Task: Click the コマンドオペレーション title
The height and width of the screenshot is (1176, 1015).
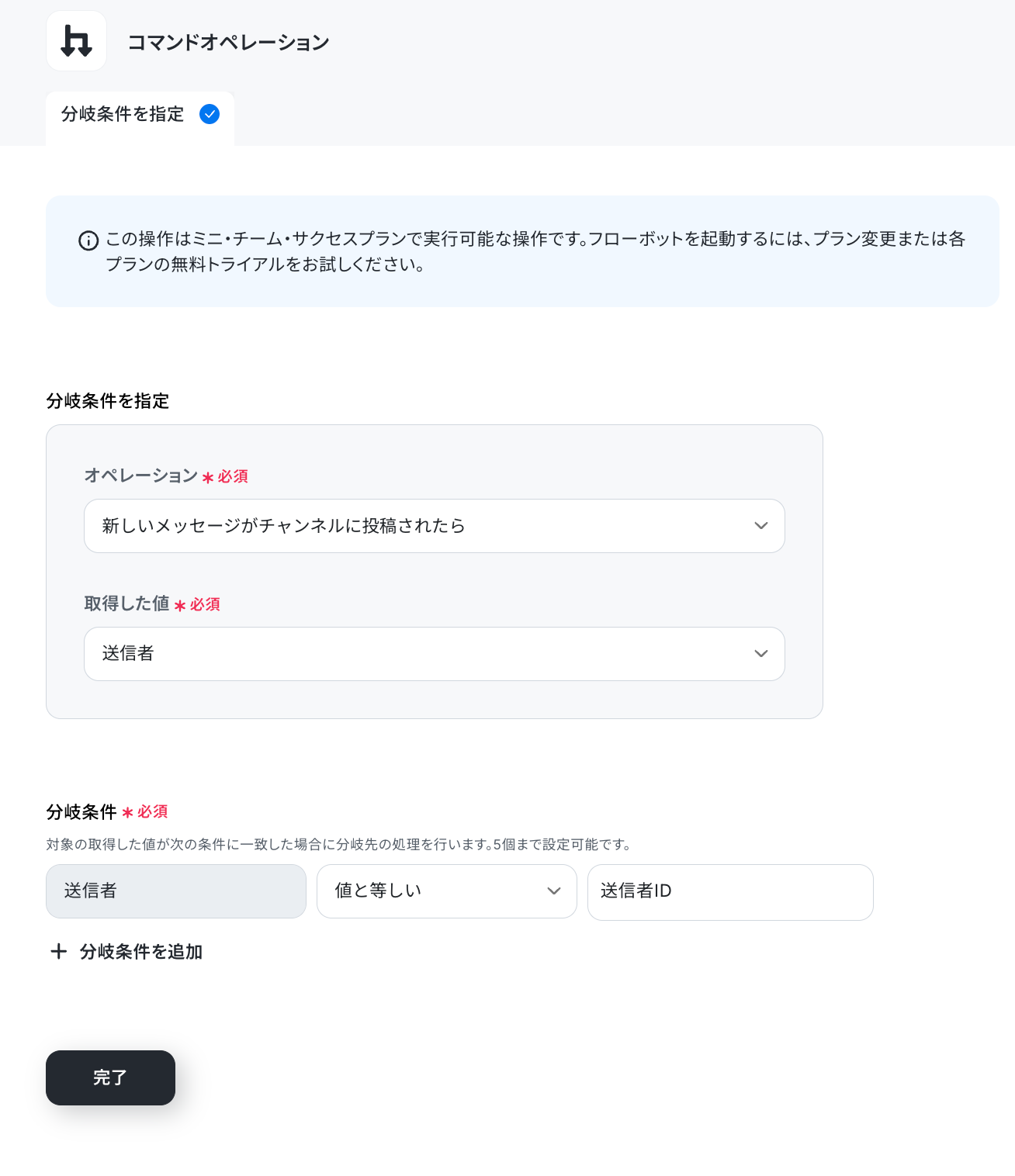Action: (228, 43)
